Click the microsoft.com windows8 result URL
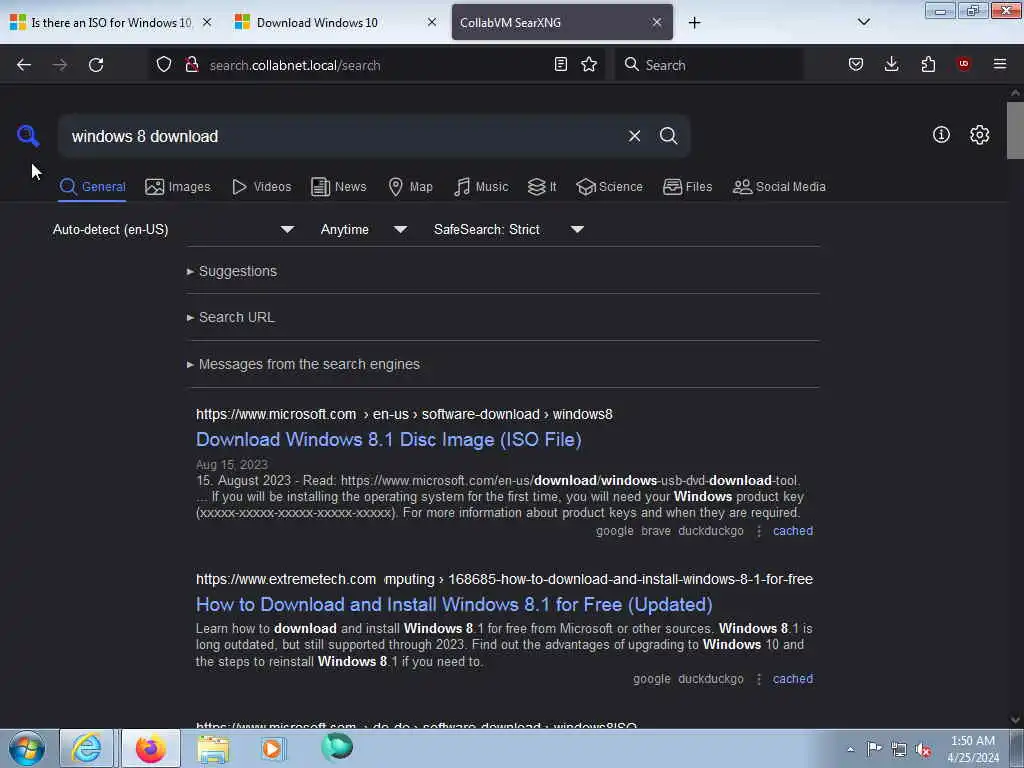The image size is (1024, 768). pyautogui.click(x=404, y=415)
